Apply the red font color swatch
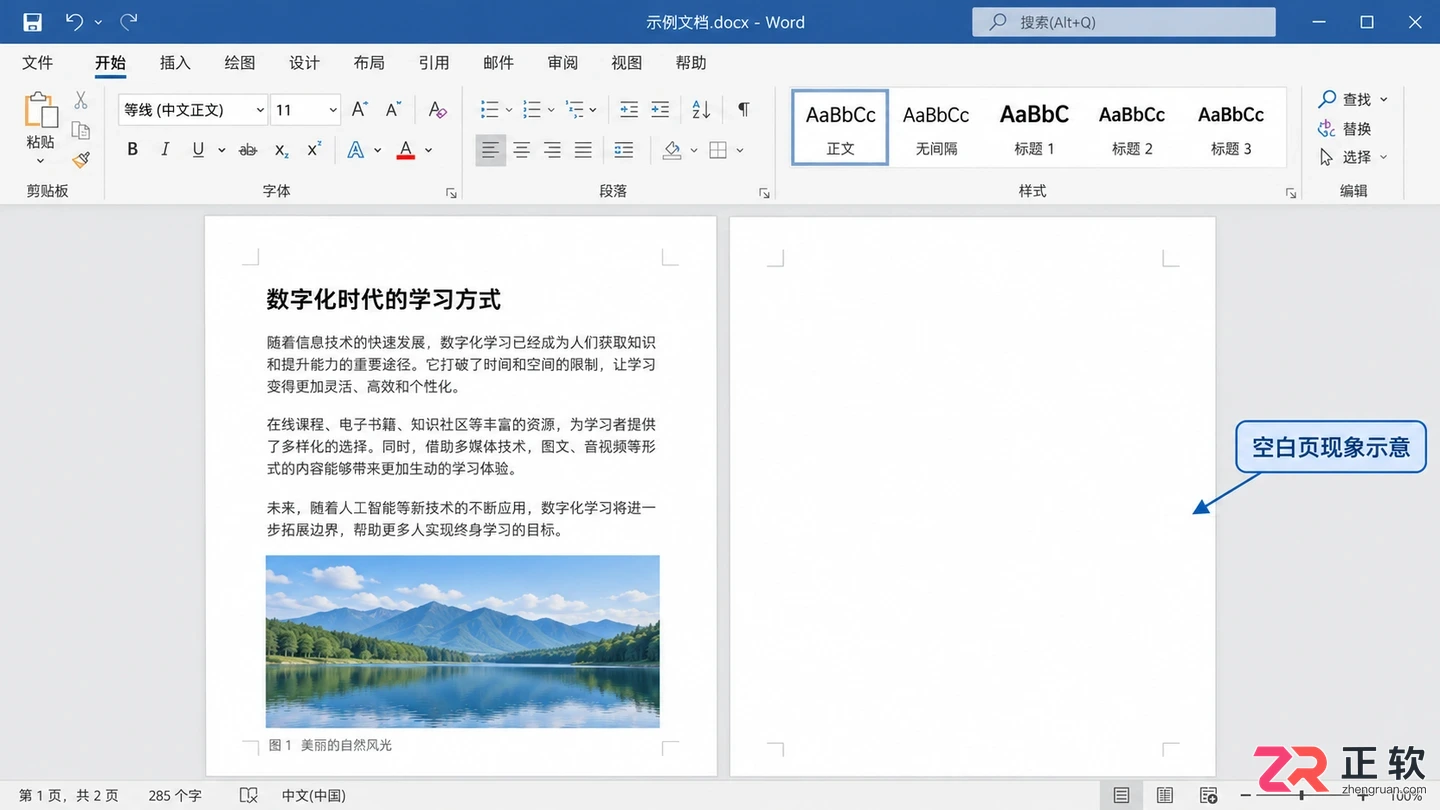The width and height of the screenshot is (1440, 810). click(x=405, y=150)
